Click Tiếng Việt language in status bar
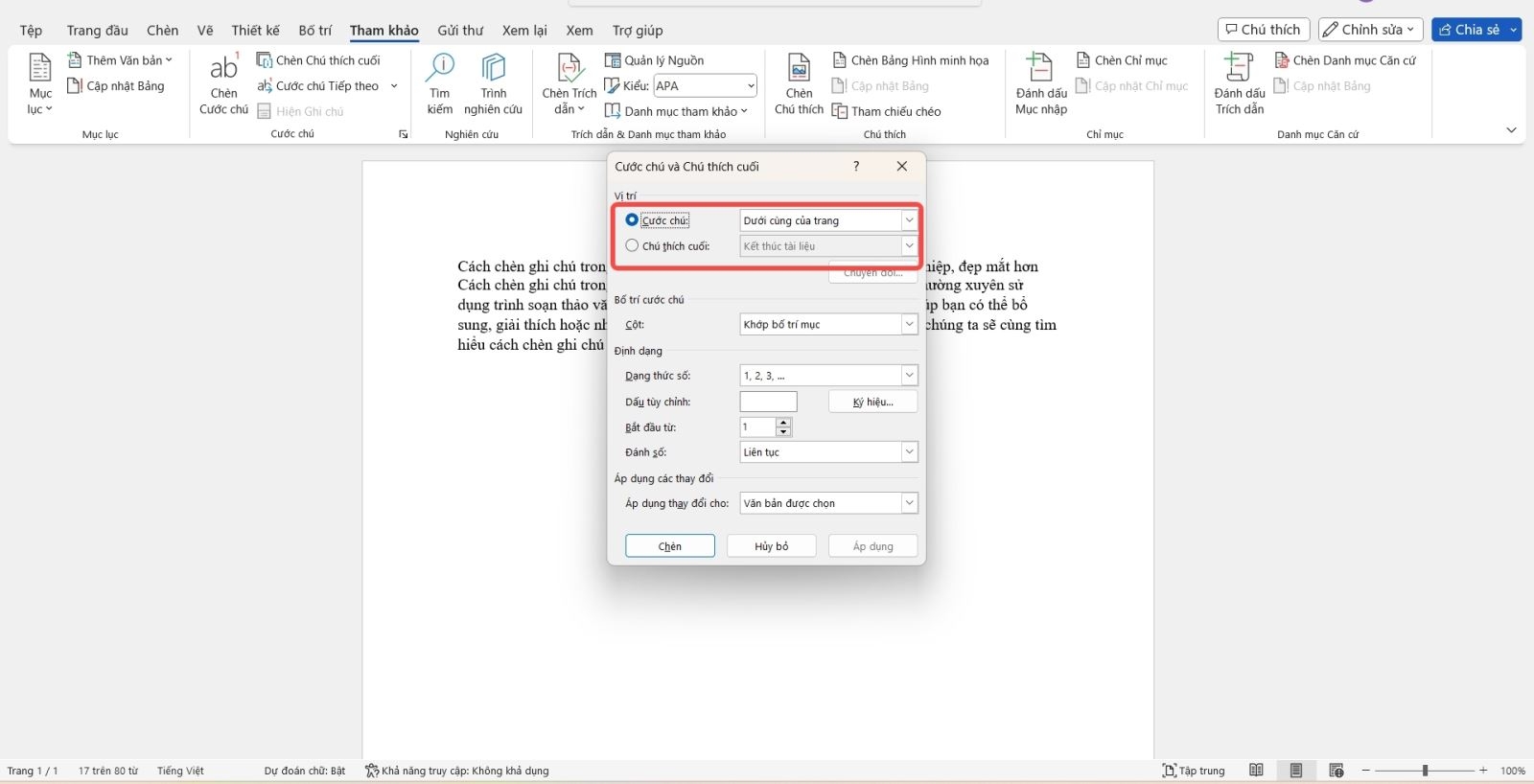Screen dimensions: 1534x784 coord(180,771)
